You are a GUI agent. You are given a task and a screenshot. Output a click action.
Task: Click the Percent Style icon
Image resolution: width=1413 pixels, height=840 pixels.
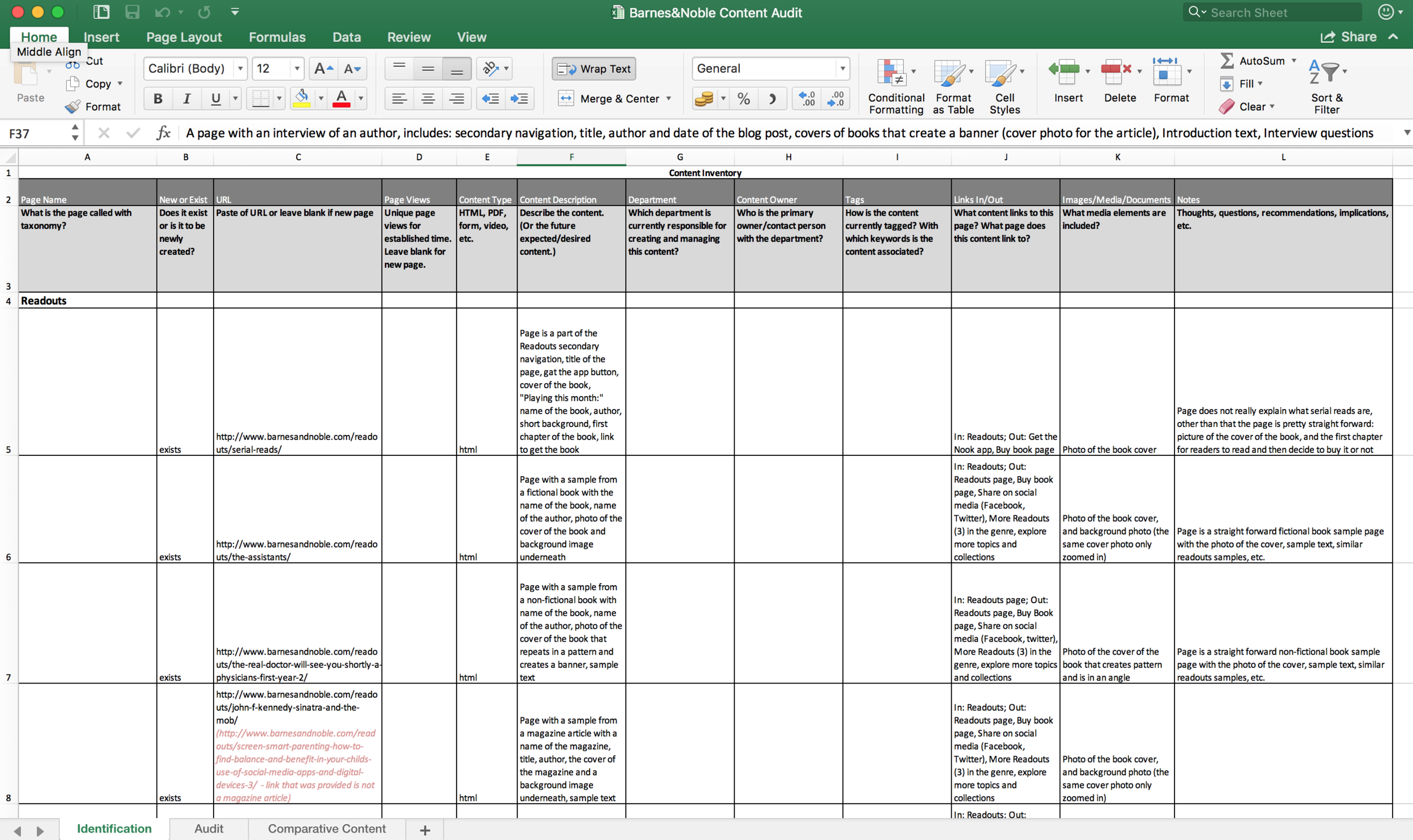[x=744, y=99]
